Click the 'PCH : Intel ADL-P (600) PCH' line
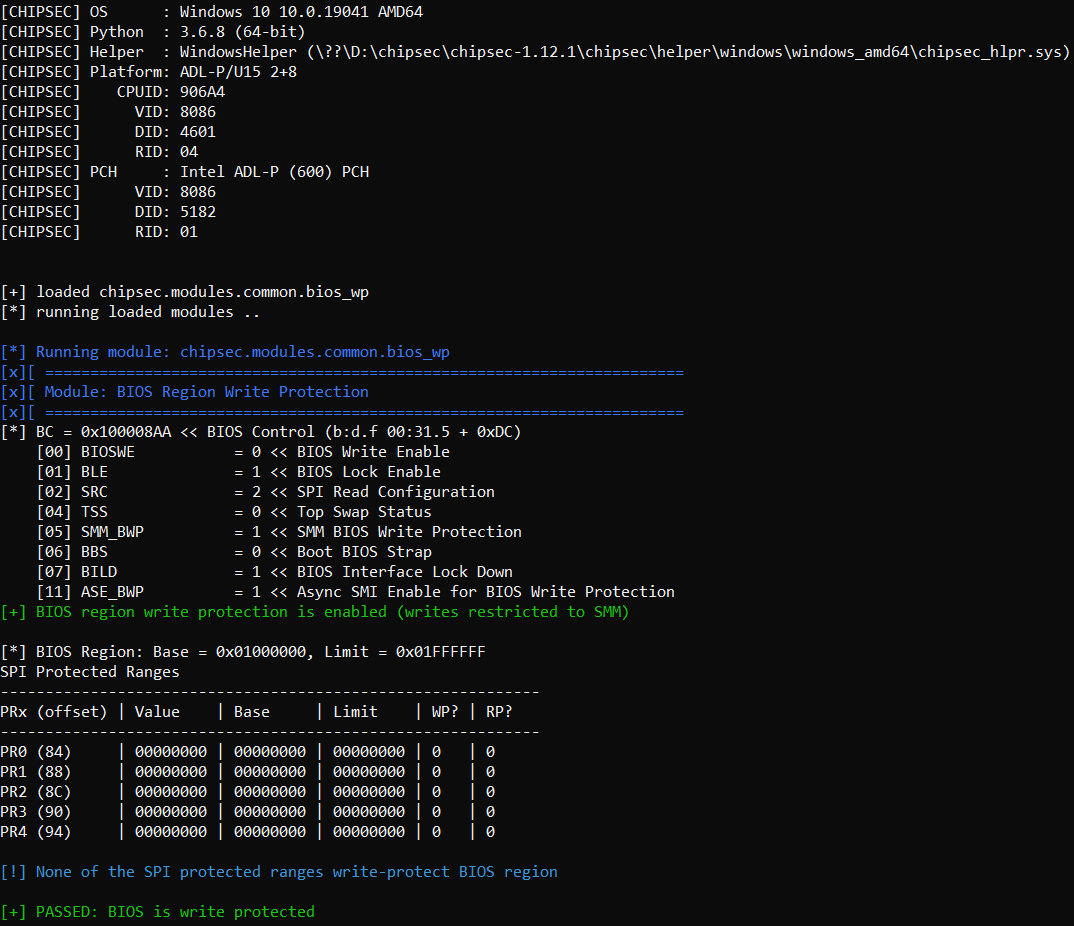Viewport: 1074px width, 926px height. 185,172
